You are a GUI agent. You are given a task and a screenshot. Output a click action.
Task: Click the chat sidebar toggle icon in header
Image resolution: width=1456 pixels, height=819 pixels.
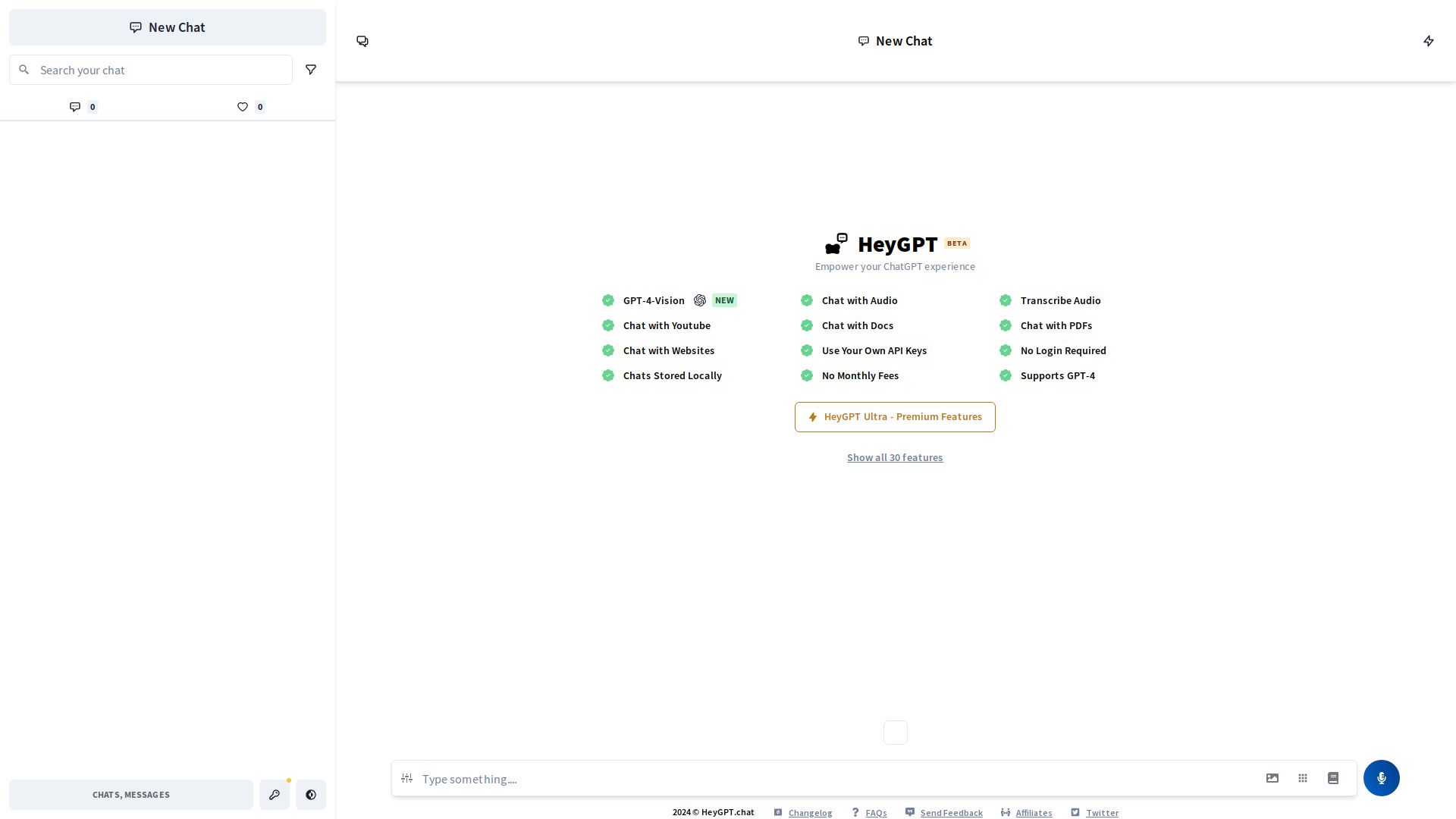(362, 41)
